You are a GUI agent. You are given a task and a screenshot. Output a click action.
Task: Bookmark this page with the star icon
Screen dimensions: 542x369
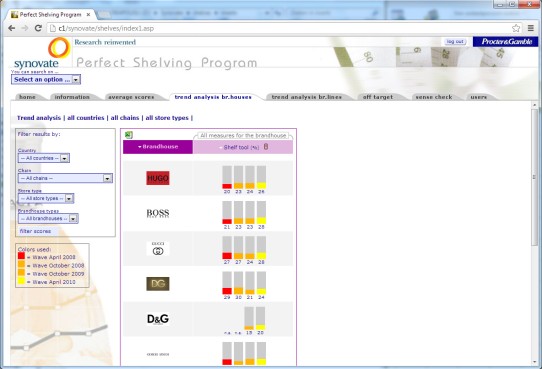(516, 28)
